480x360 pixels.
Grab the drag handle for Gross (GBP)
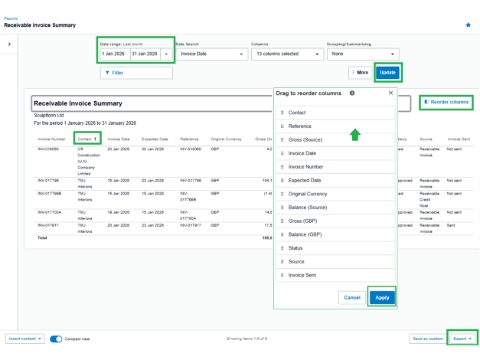point(282,221)
